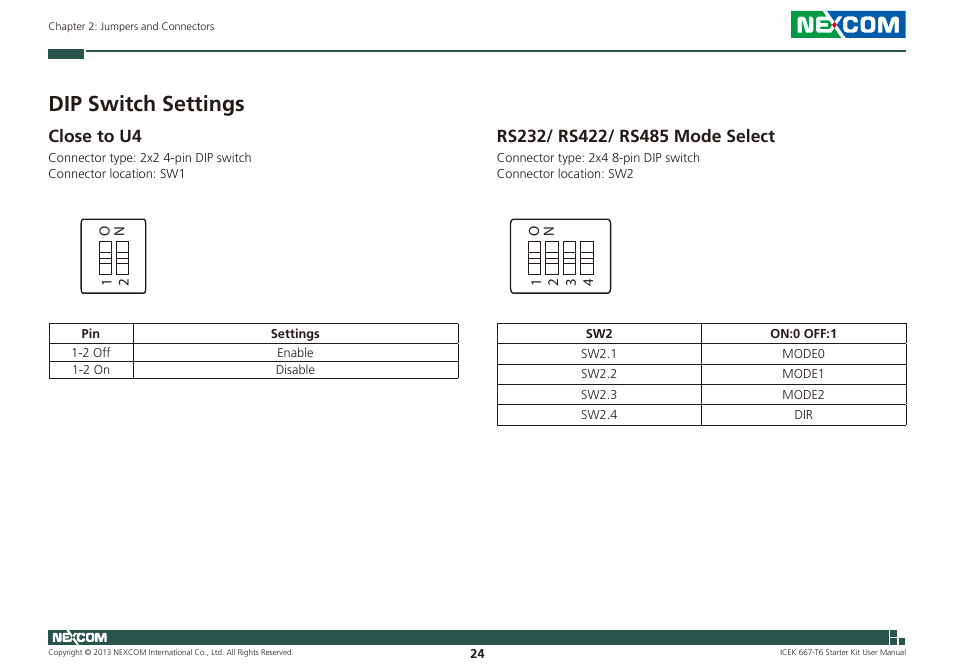Click the 'ON:0 OFF:1' header cell
Screen dimensions: 954x672
(x=804, y=333)
